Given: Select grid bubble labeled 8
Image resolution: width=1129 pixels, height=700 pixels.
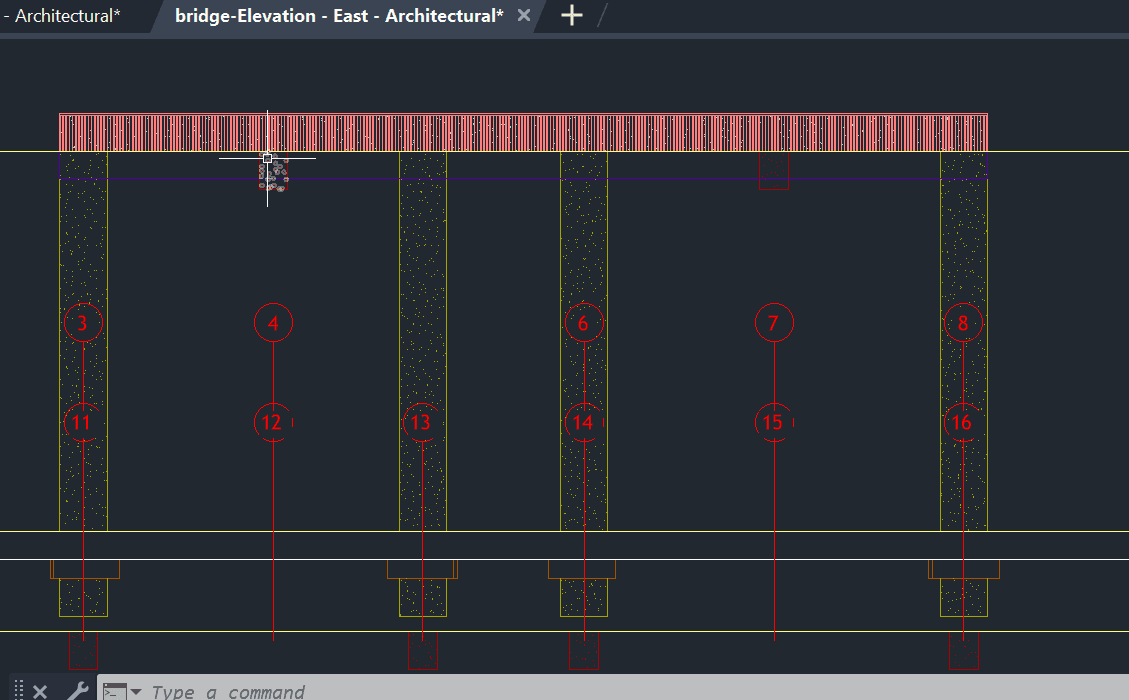Looking at the screenshot, I should (x=963, y=323).
